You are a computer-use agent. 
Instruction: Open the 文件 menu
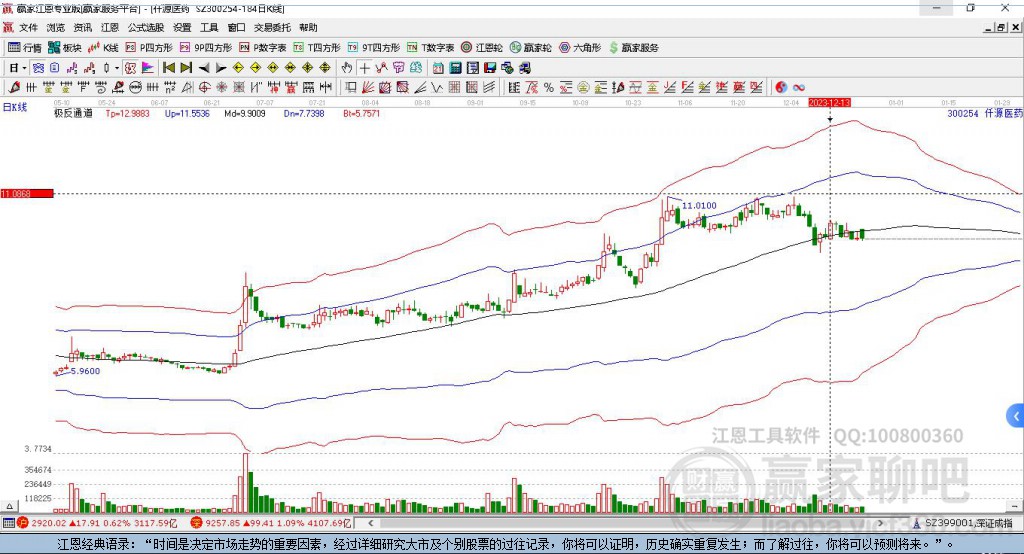(28, 27)
